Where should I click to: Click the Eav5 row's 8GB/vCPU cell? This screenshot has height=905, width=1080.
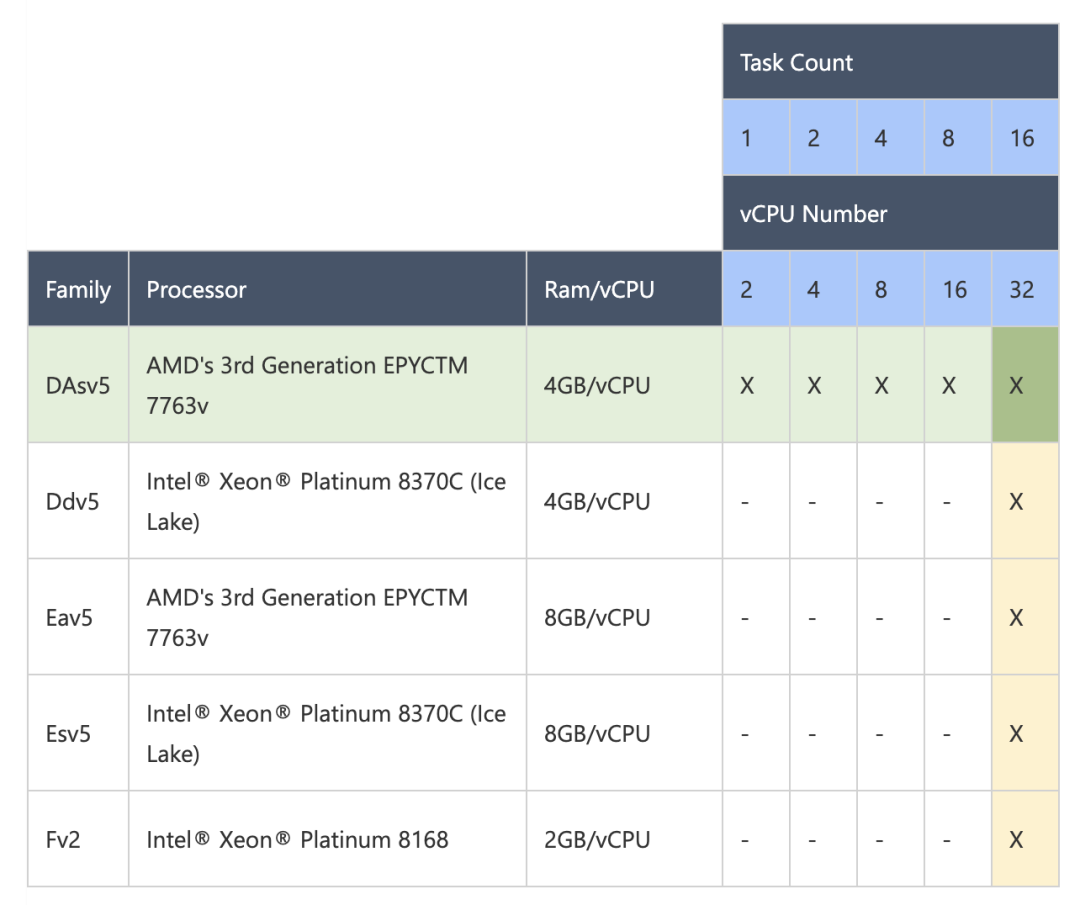[624, 617]
